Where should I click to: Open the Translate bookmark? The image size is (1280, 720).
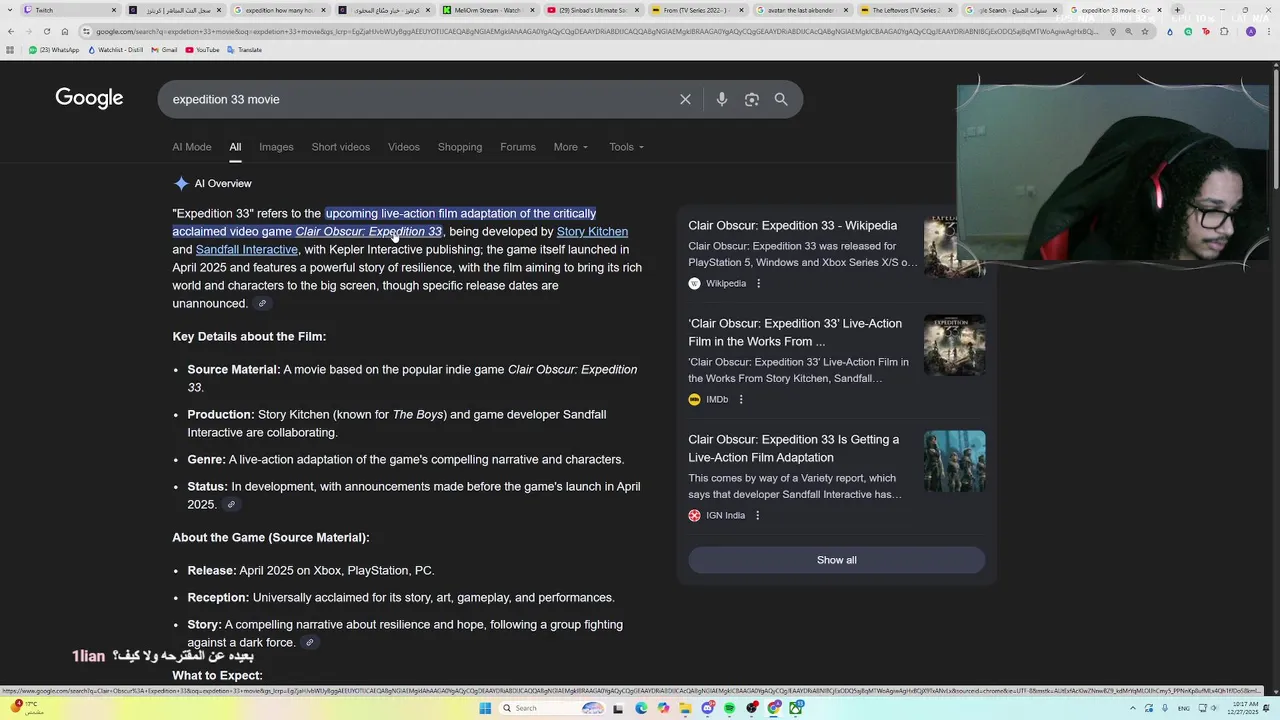coord(244,50)
